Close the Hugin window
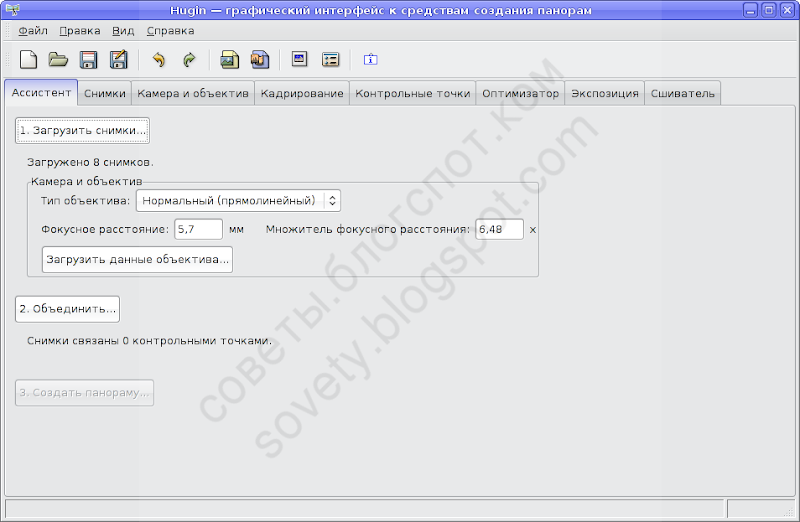The width and height of the screenshot is (800, 522). point(787,10)
